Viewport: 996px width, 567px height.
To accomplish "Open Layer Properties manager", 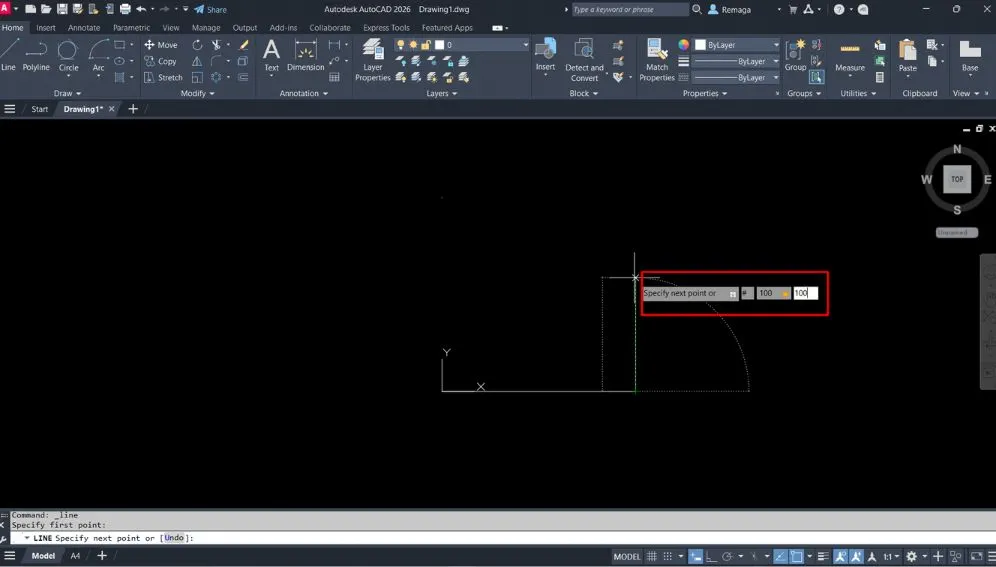I will pyautogui.click(x=373, y=60).
